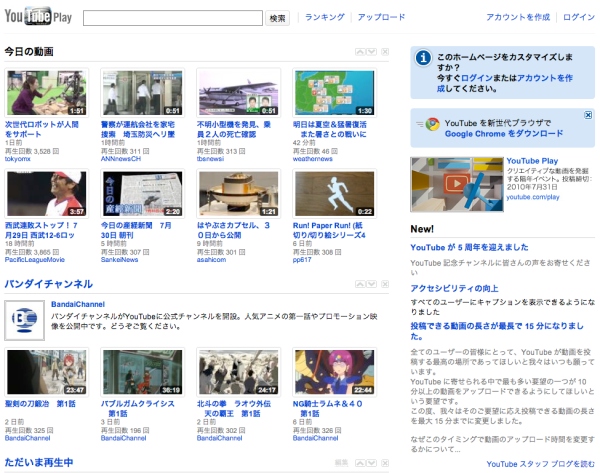Open the youtube.com/play link

[x=533, y=197]
